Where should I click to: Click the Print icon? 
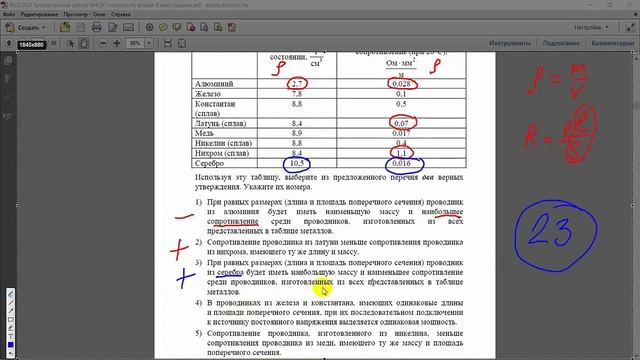pyautogui.click(x=96, y=27)
